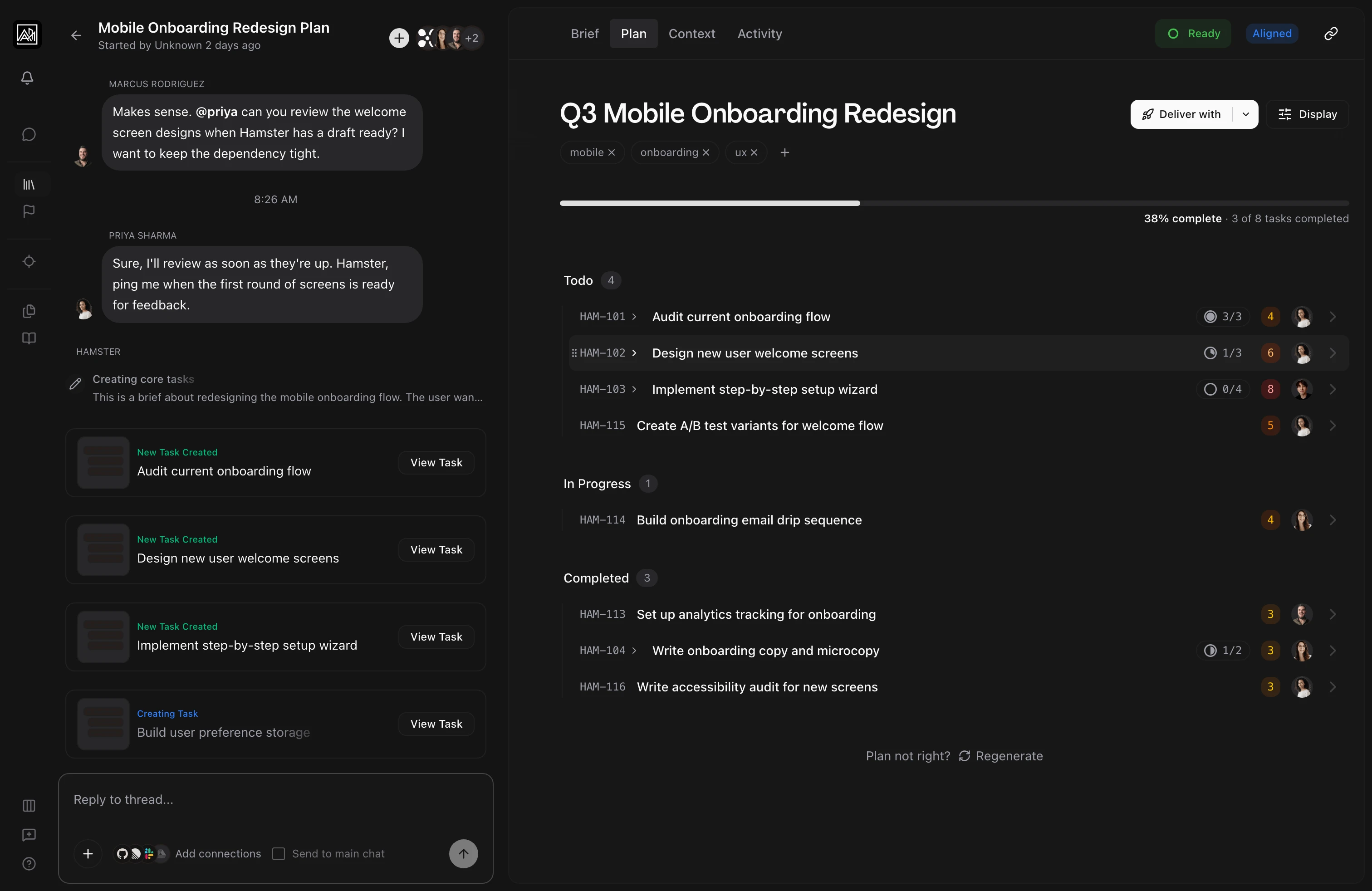Screen dimensions: 1372x891
Task: Check the Send to main chat checkbox
Action: 279,854
